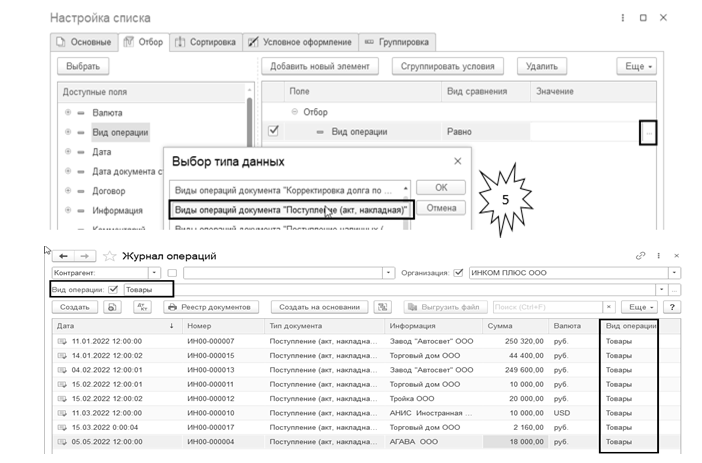Click the Создать button in the journal
Image resolution: width=702 pixels, height=463 pixels.
(x=75, y=307)
